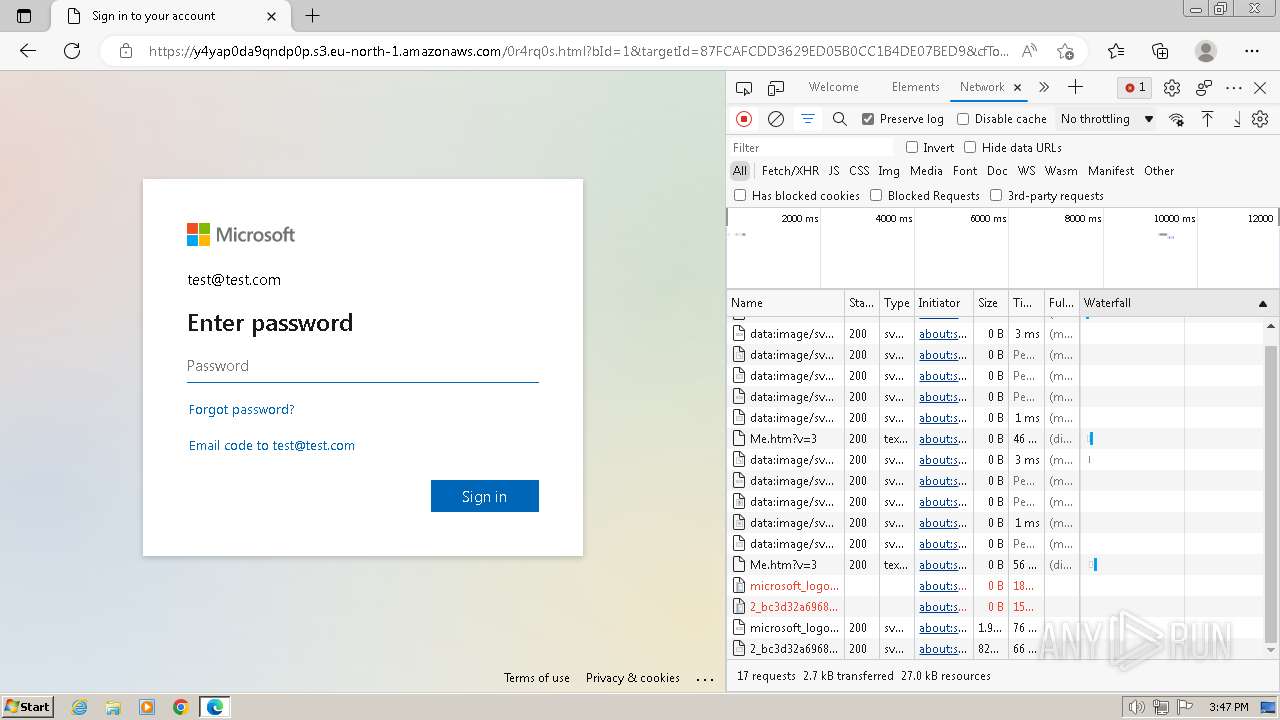Filter requests by Font
This screenshot has height=720, width=1280.
click(x=965, y=171)
